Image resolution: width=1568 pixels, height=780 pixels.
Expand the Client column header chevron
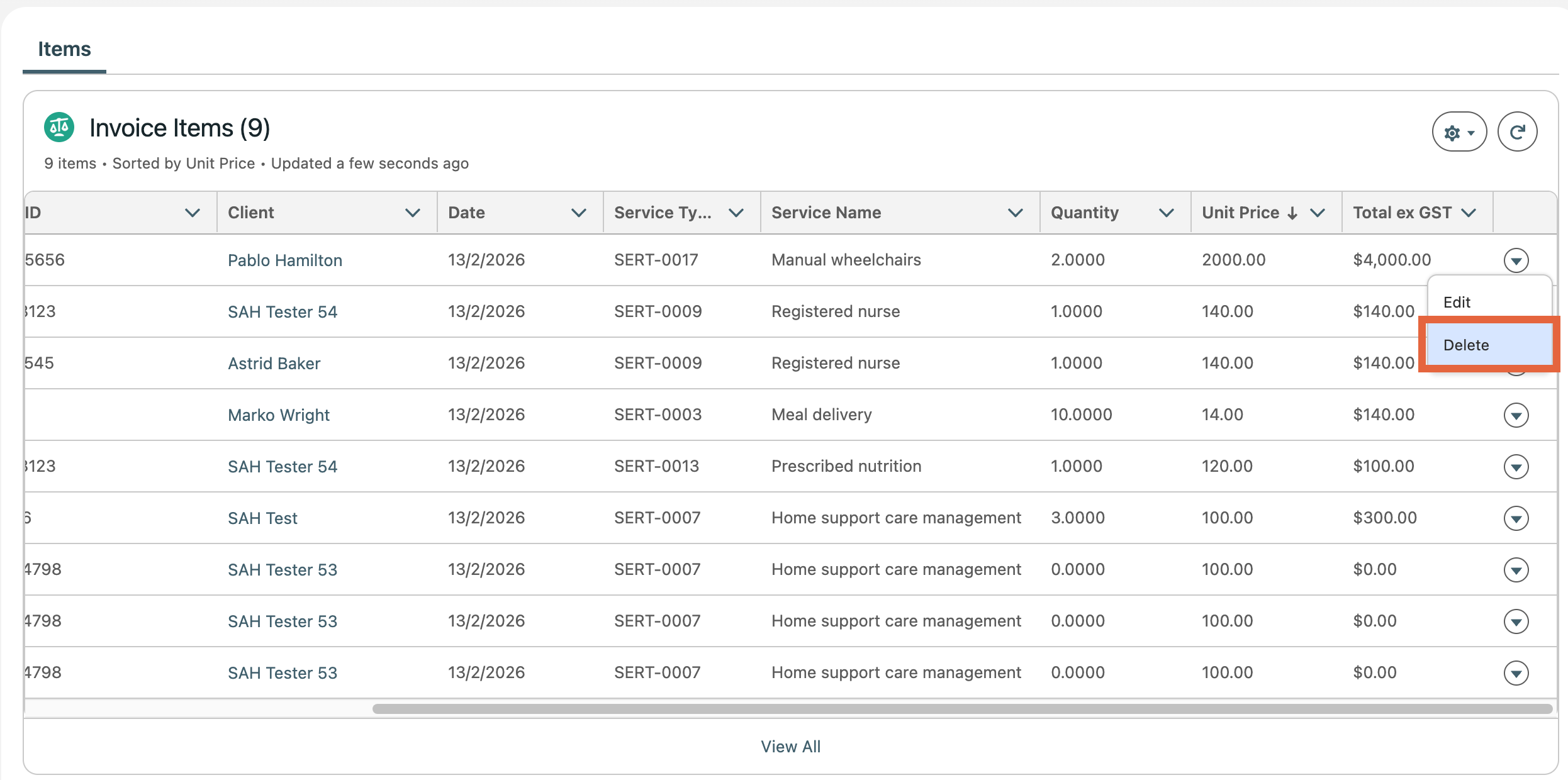pyautogui.click(x=413, y=213)
